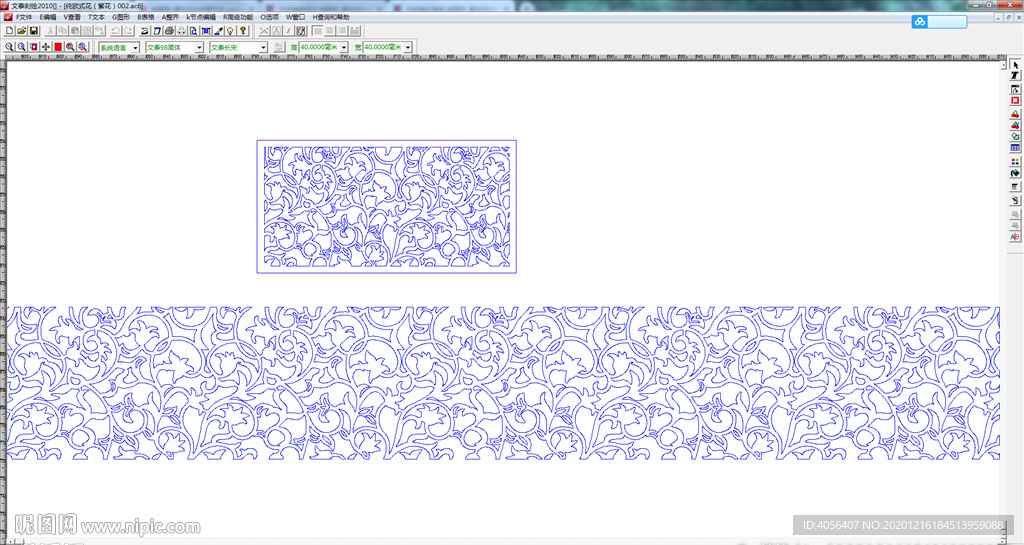The image size is (1024, 545).
Task: Select the small framed floral pattern
Action: tap(387, 206)
